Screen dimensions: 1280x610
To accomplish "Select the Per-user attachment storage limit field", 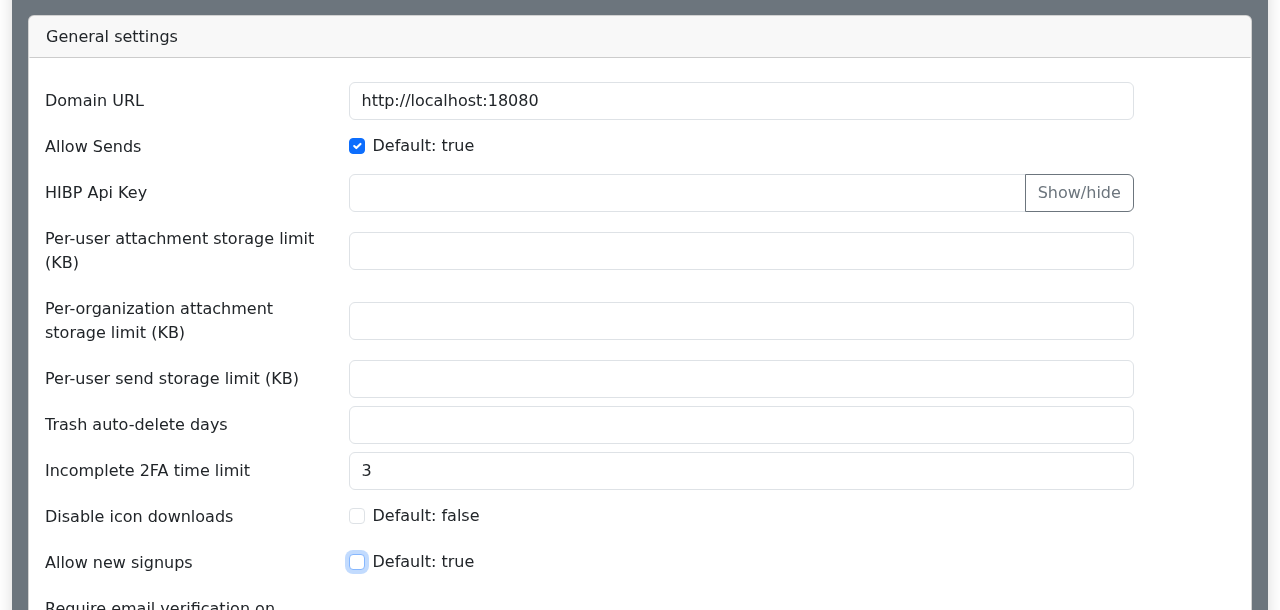I will pyautogui.click(x=741, y=251).
